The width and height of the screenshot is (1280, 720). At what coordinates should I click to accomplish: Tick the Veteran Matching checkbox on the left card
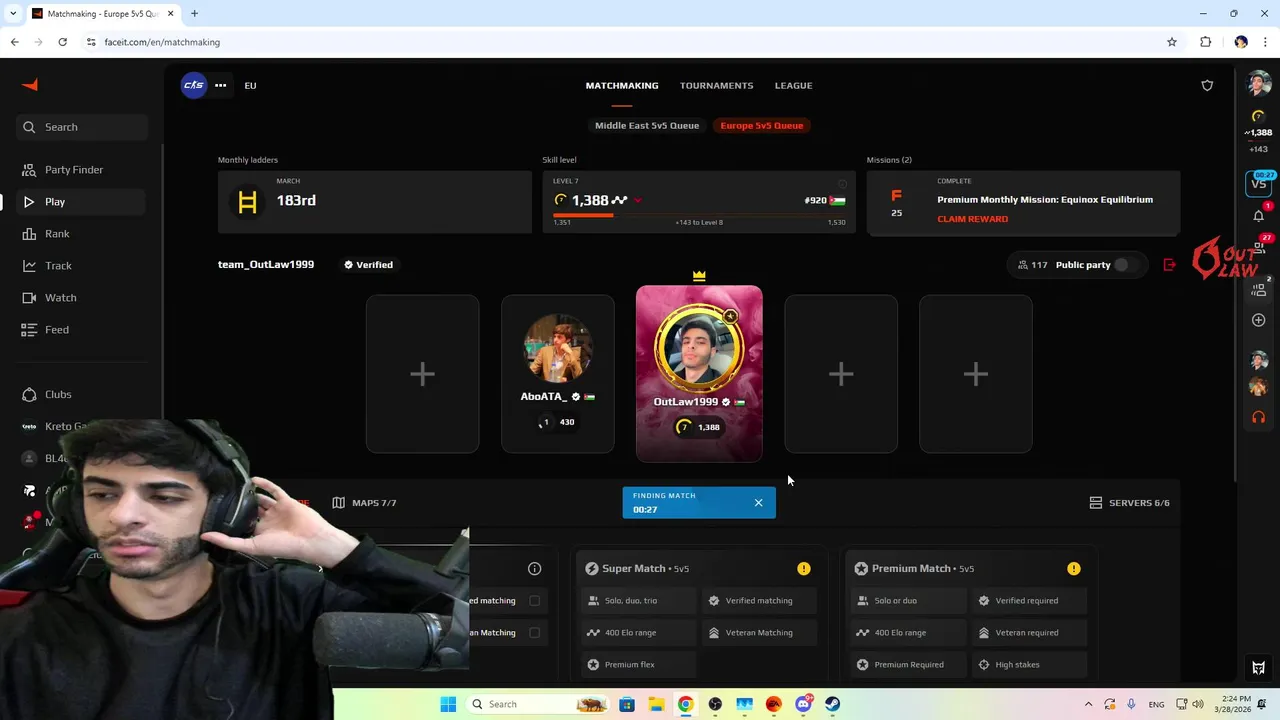[x=535, y=633]
